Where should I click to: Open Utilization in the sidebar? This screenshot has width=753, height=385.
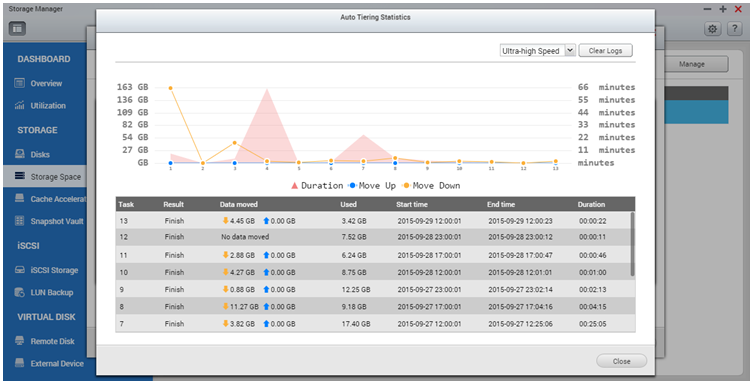[x=48, y=105]
